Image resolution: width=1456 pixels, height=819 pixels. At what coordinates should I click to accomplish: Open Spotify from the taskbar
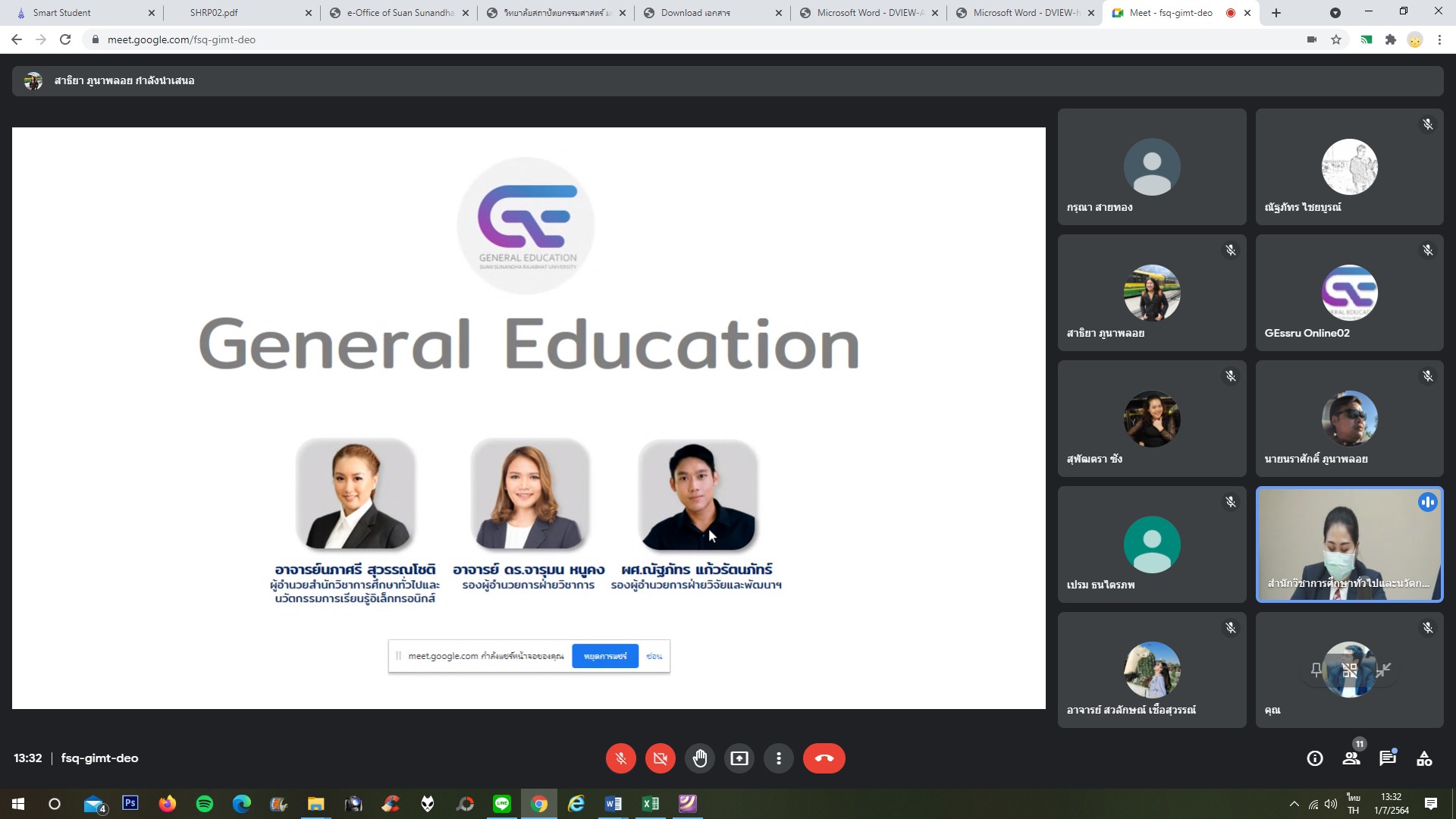click(205, 804)
